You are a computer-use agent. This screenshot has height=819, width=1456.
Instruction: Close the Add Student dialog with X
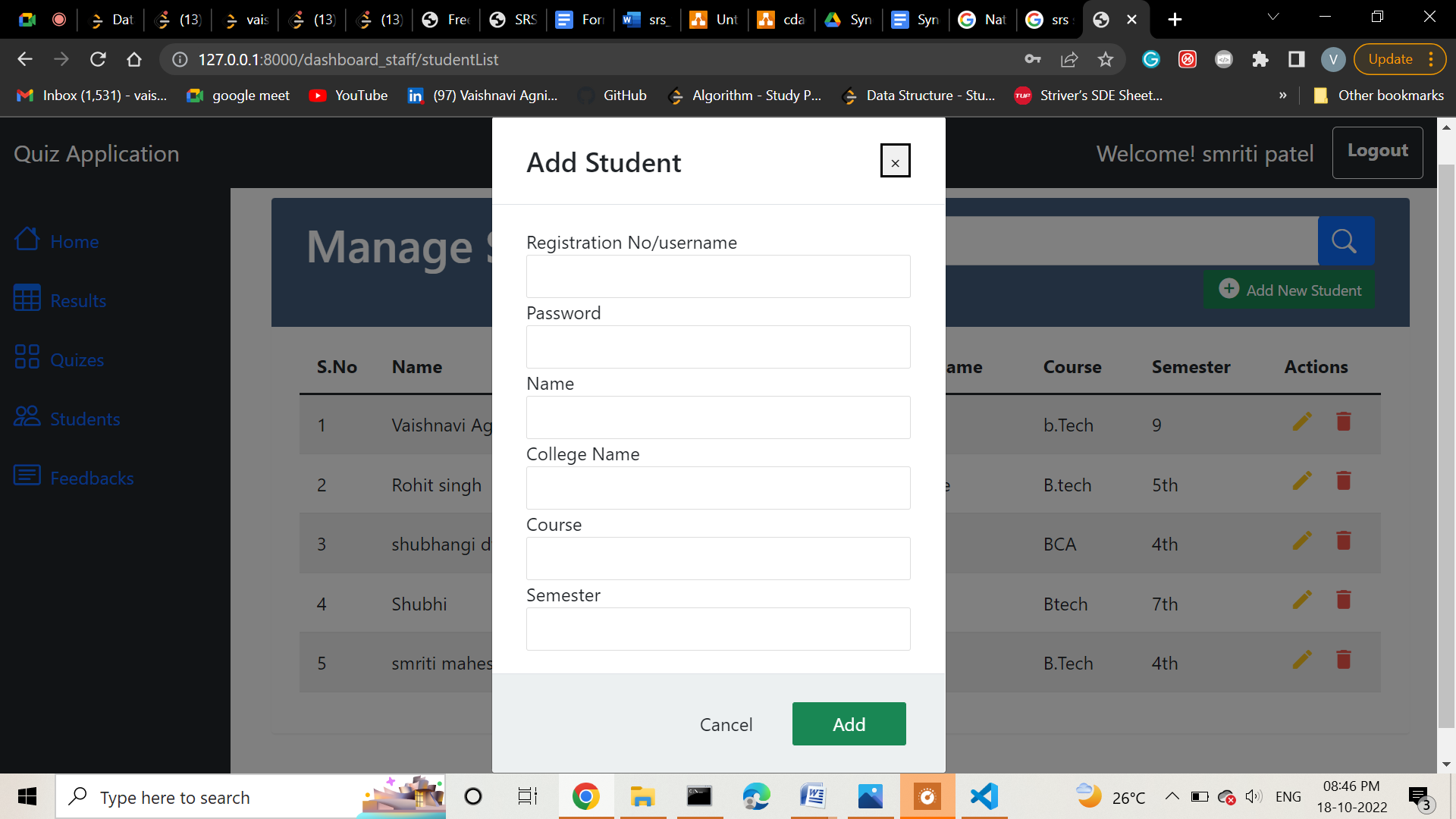[x=895, y=161]
